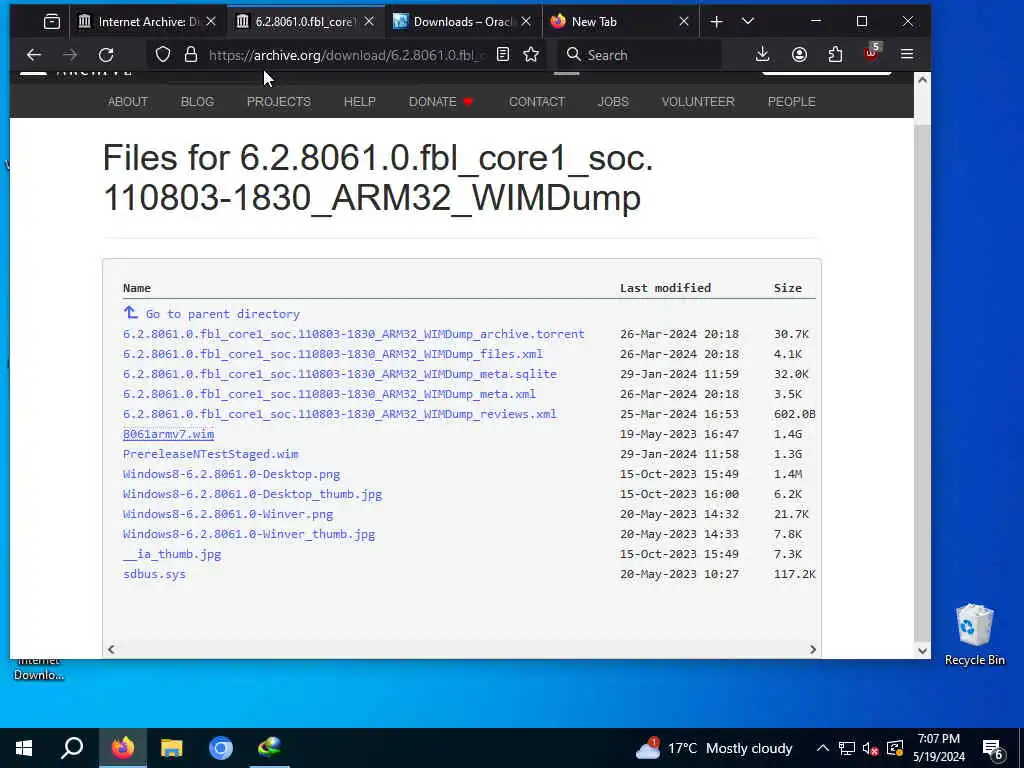The image size is (1024, 768).
Task: Open the WIMDump_files.xml link
Action: 332,354
